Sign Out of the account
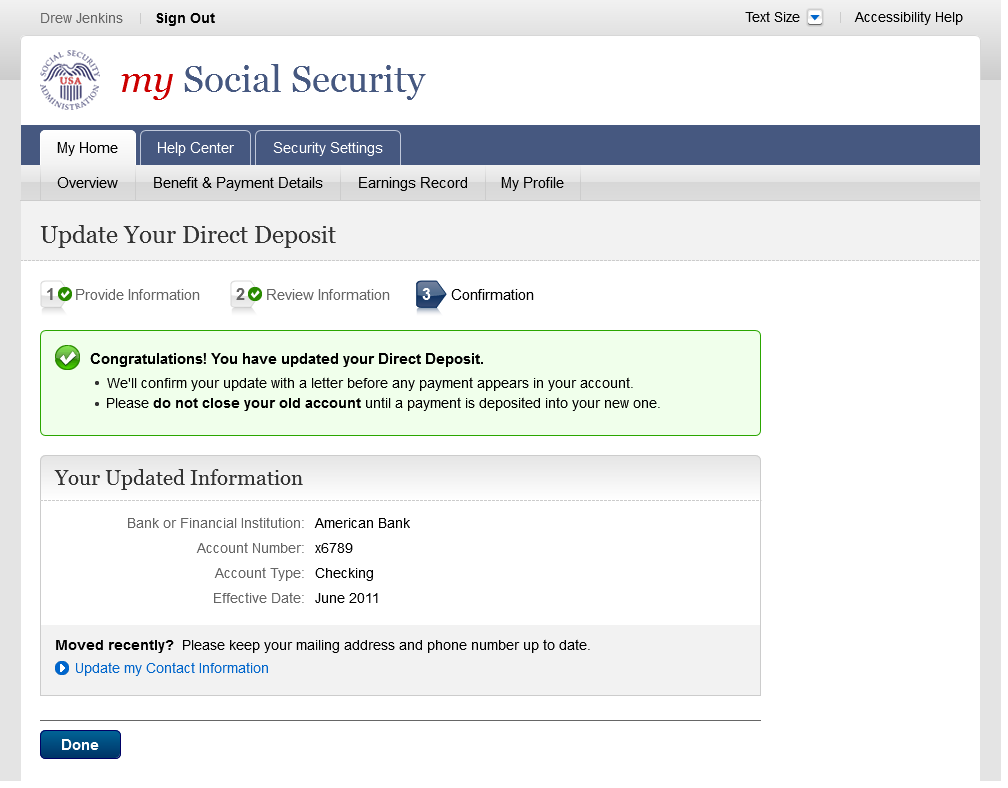The height and width of the screenshot is (788, 1008). [185, 18]
